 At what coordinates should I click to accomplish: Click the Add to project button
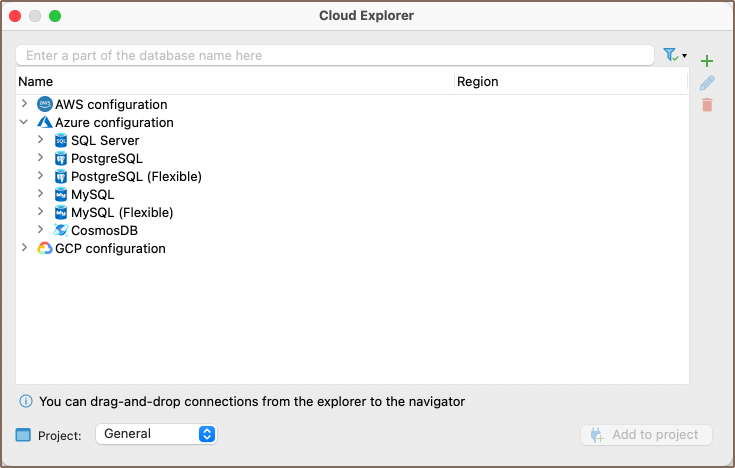coord(646,435)
